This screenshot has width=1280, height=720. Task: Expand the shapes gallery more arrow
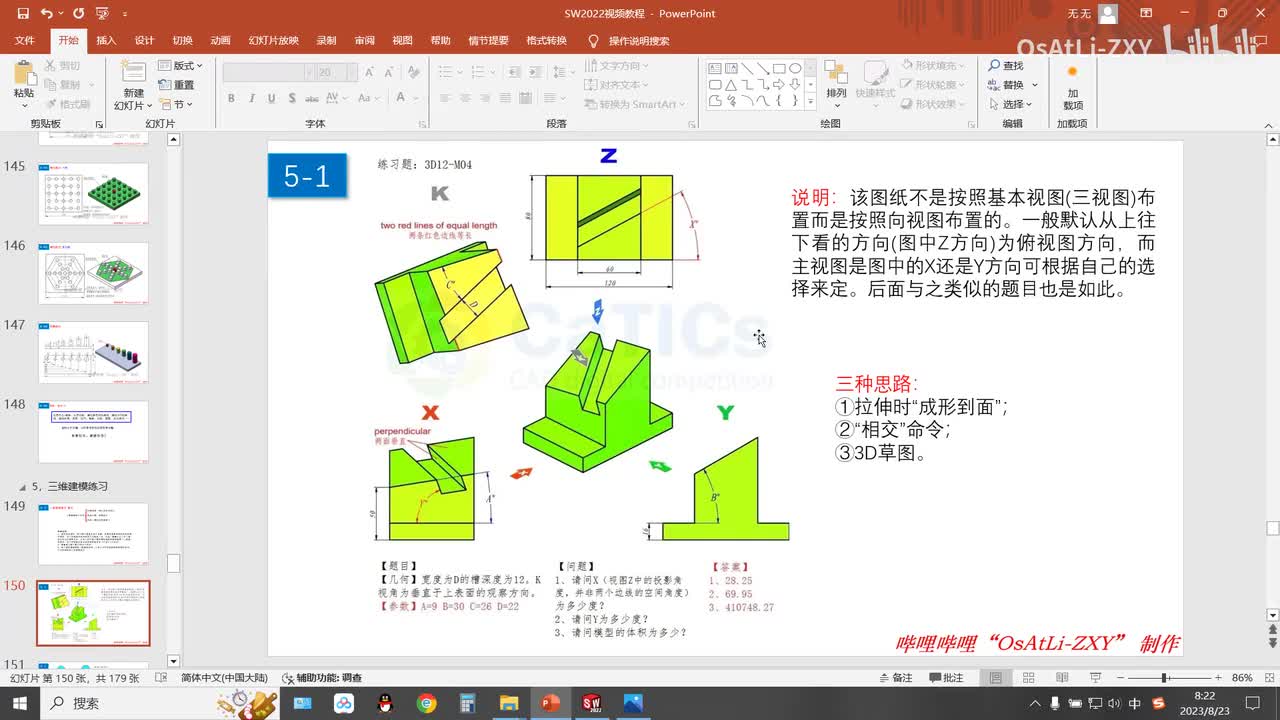pos(811,101)
